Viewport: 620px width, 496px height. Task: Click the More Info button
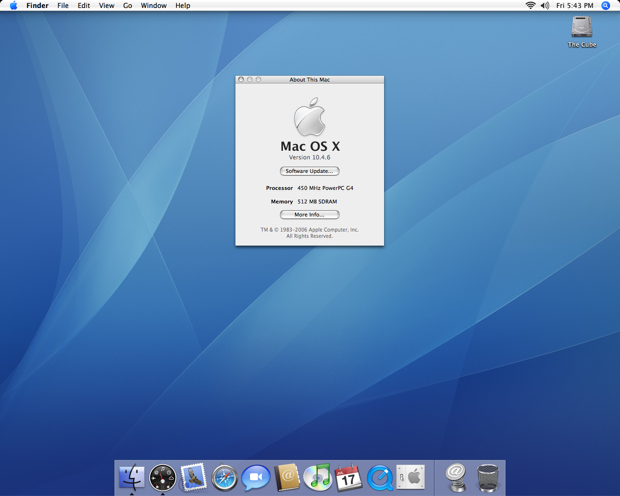310,214
